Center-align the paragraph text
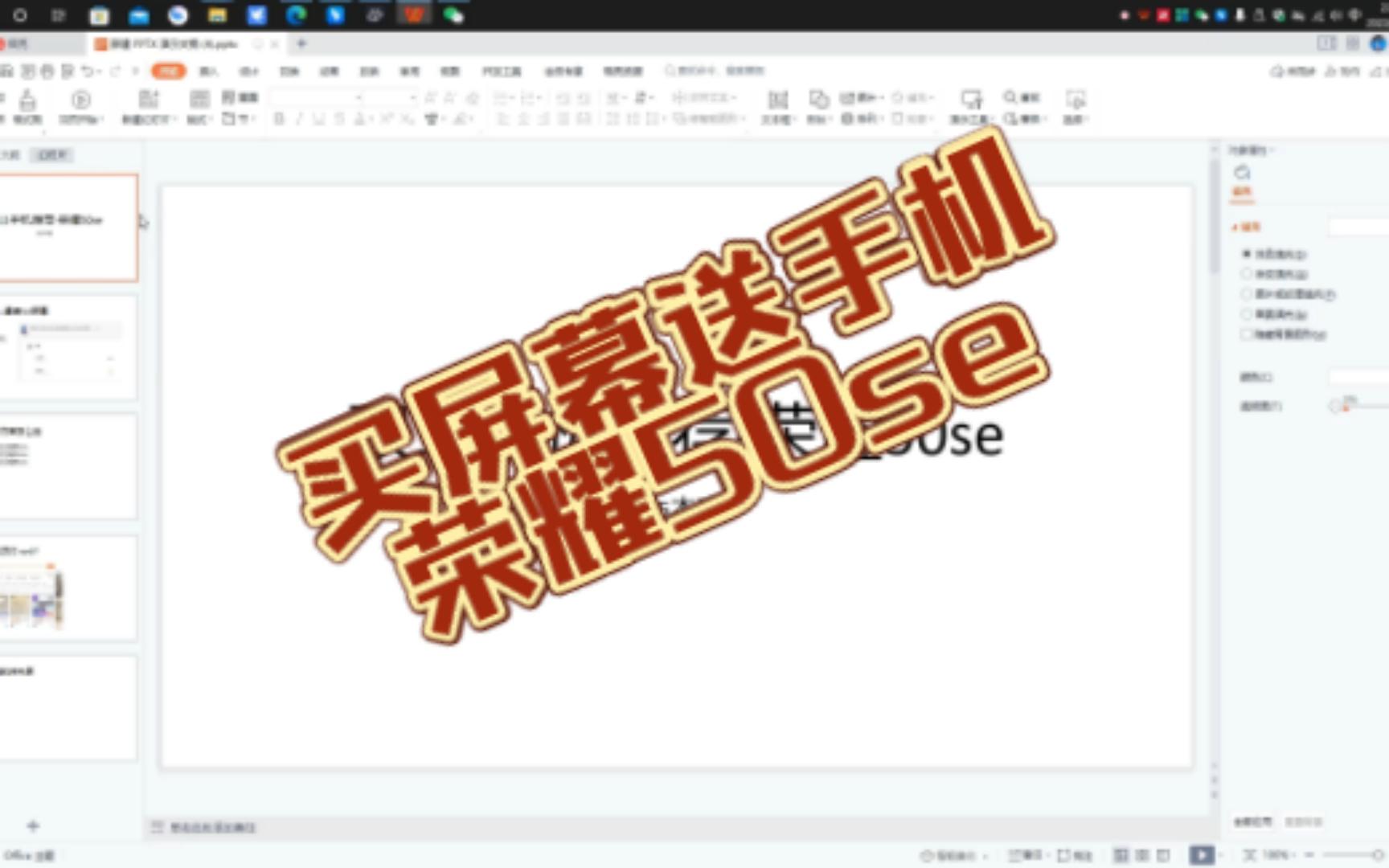Screen dimensions: 1389x868 (523, 119)
